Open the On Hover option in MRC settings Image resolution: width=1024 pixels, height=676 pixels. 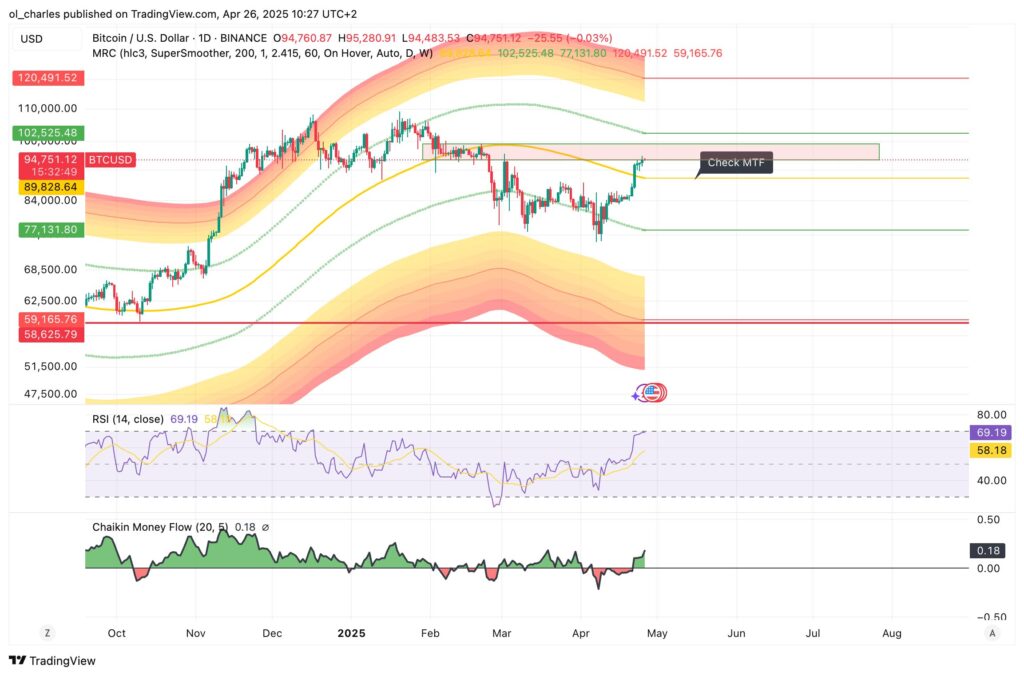tap(348, 49)
